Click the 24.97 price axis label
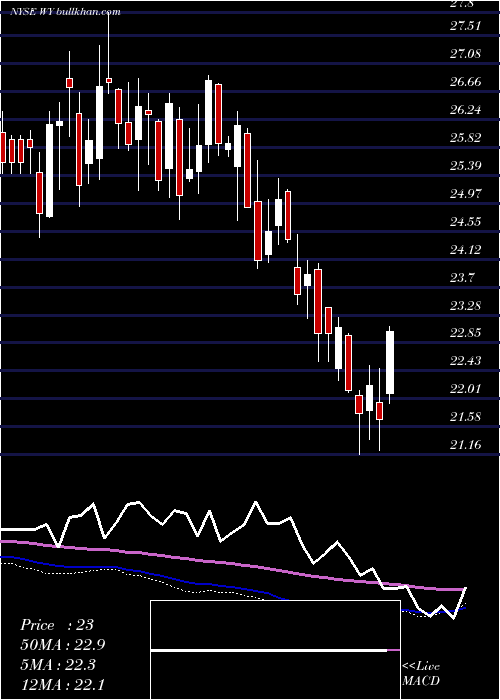The height and width of the screenshot is (700, 500). pyautogui.click(x=466, y=194)
